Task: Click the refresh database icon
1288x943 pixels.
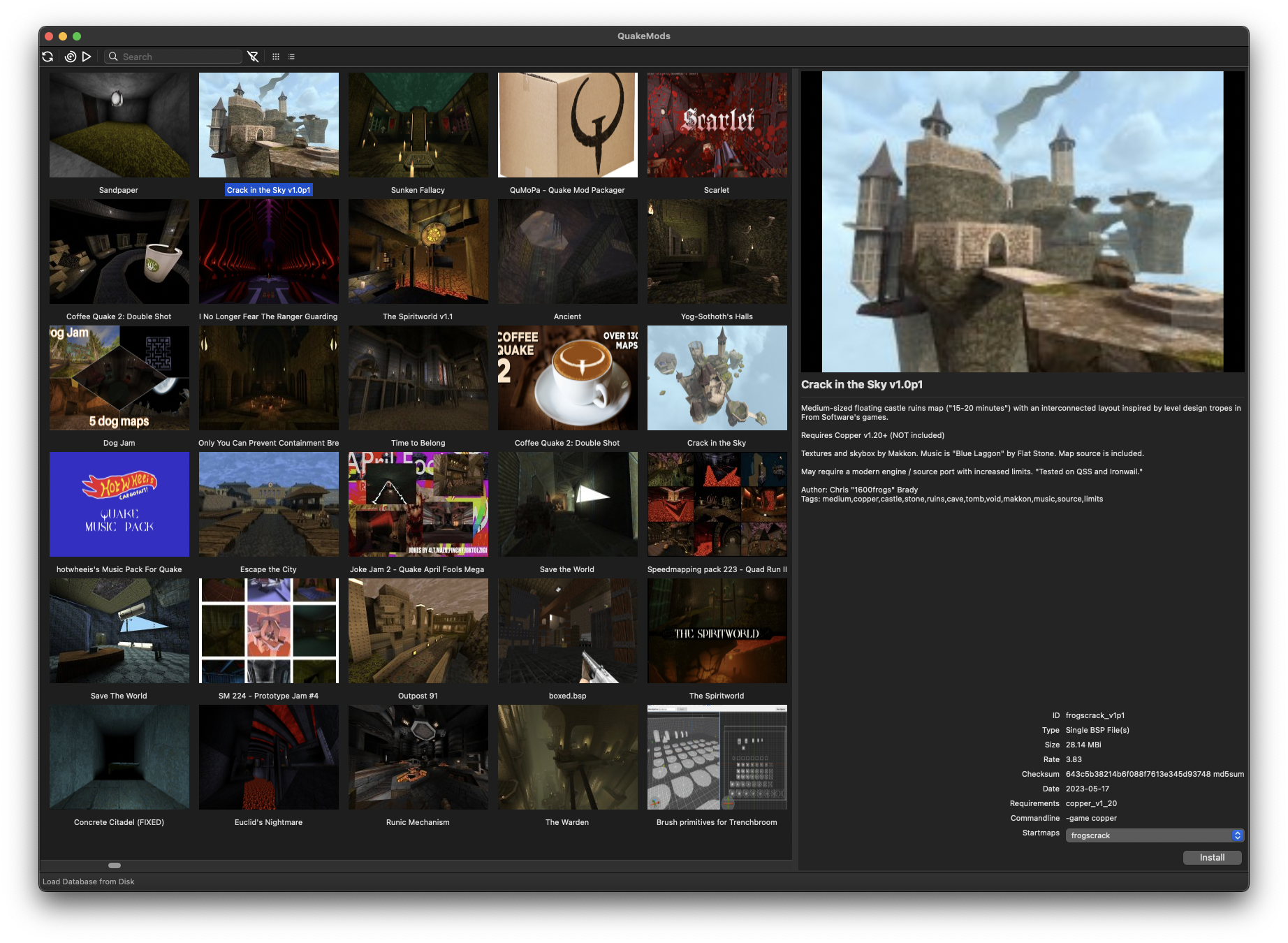Action: coord(47,57)
